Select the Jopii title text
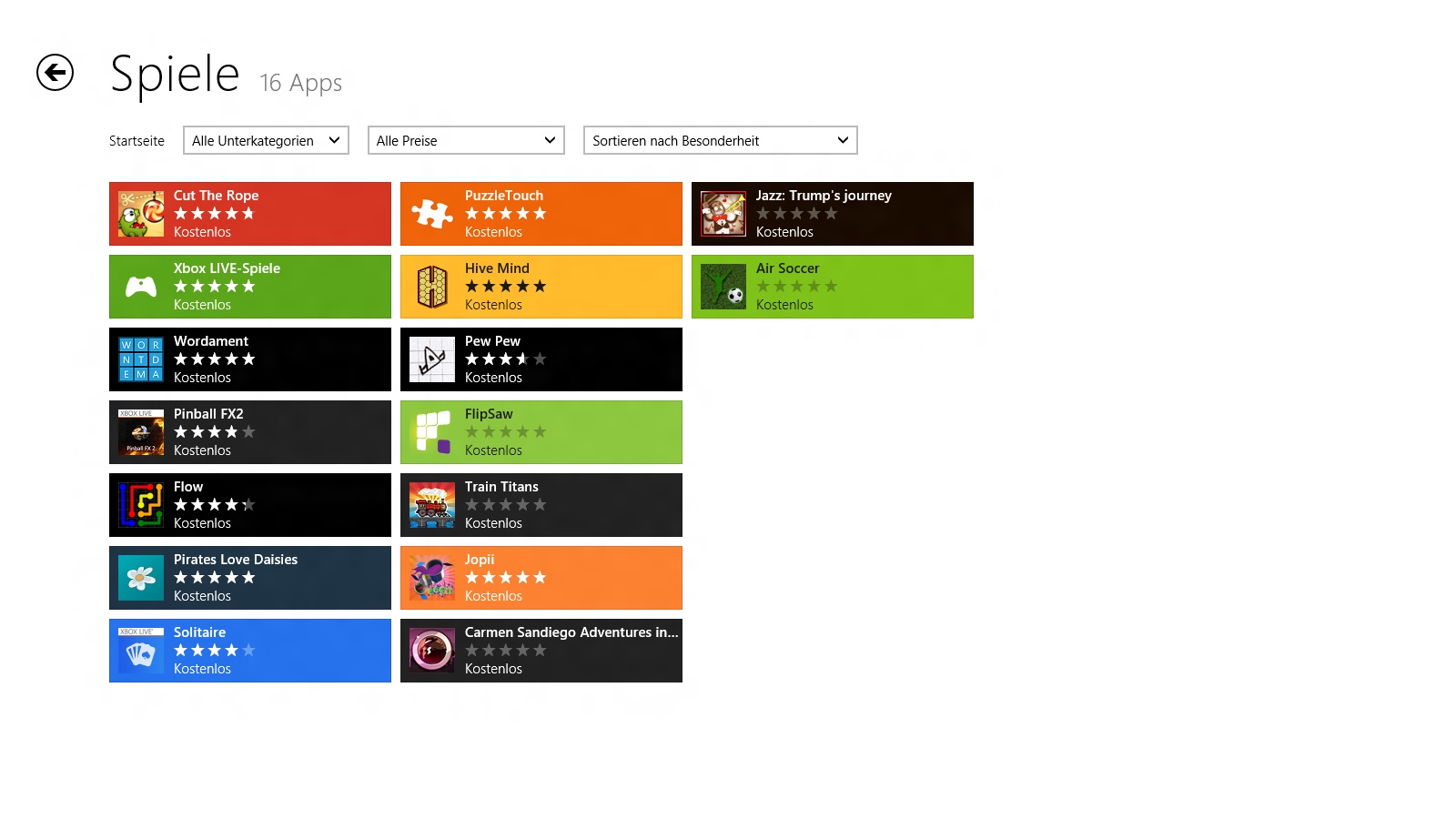 click(480, 560)
